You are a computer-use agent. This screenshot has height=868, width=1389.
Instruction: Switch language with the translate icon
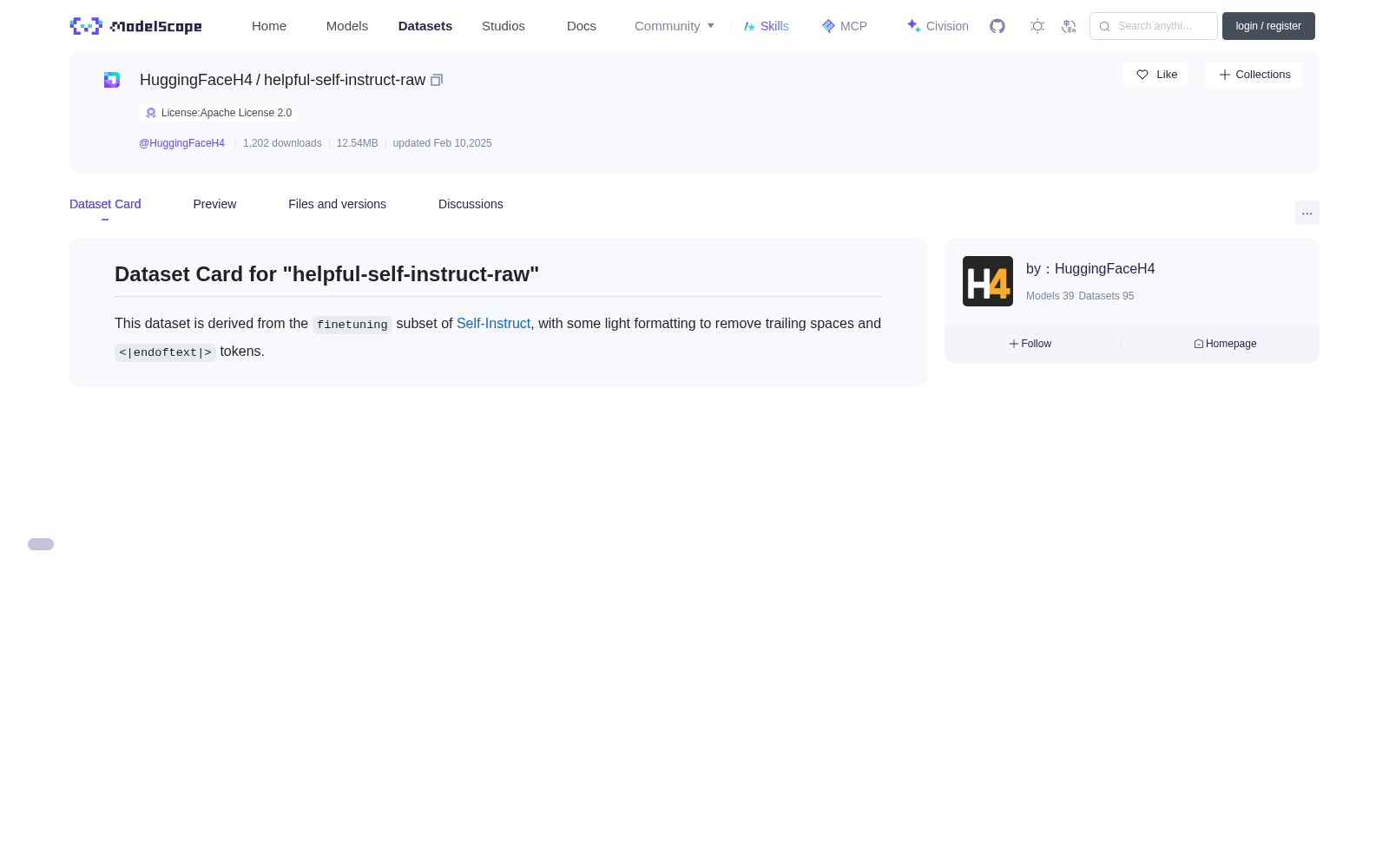click(x=1070, y=26)
